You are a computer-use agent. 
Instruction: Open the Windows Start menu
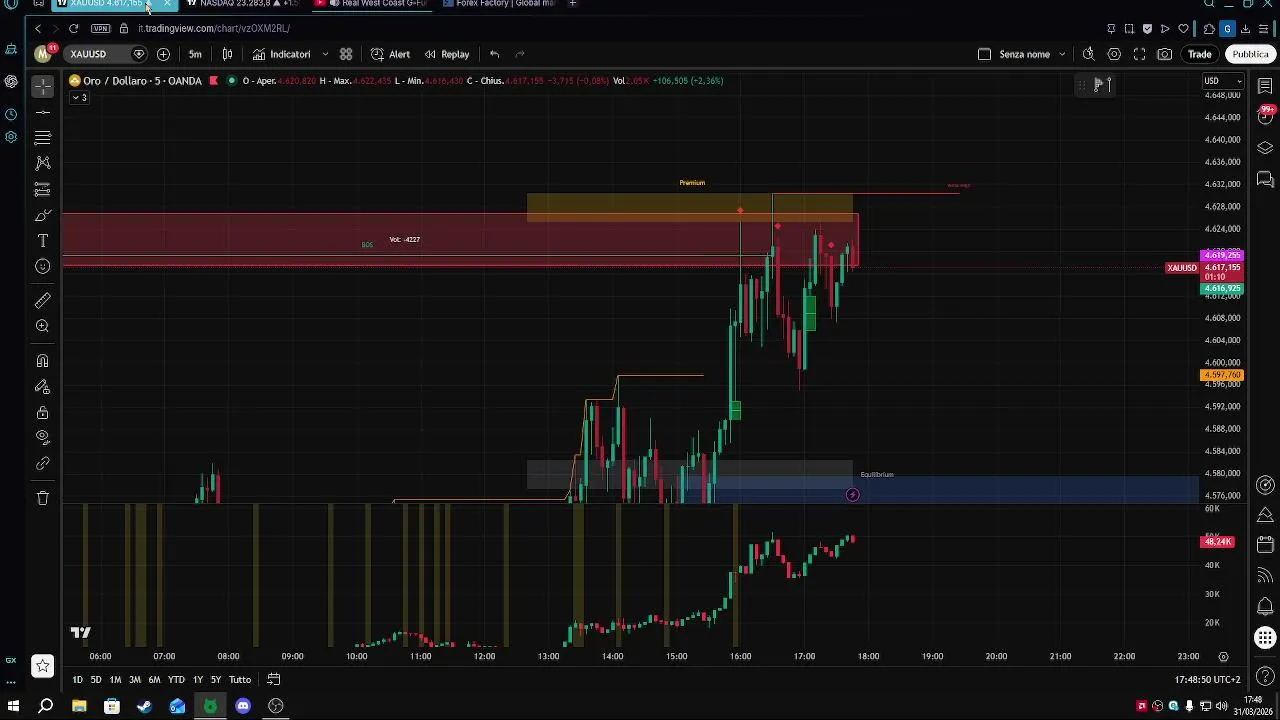13,706
